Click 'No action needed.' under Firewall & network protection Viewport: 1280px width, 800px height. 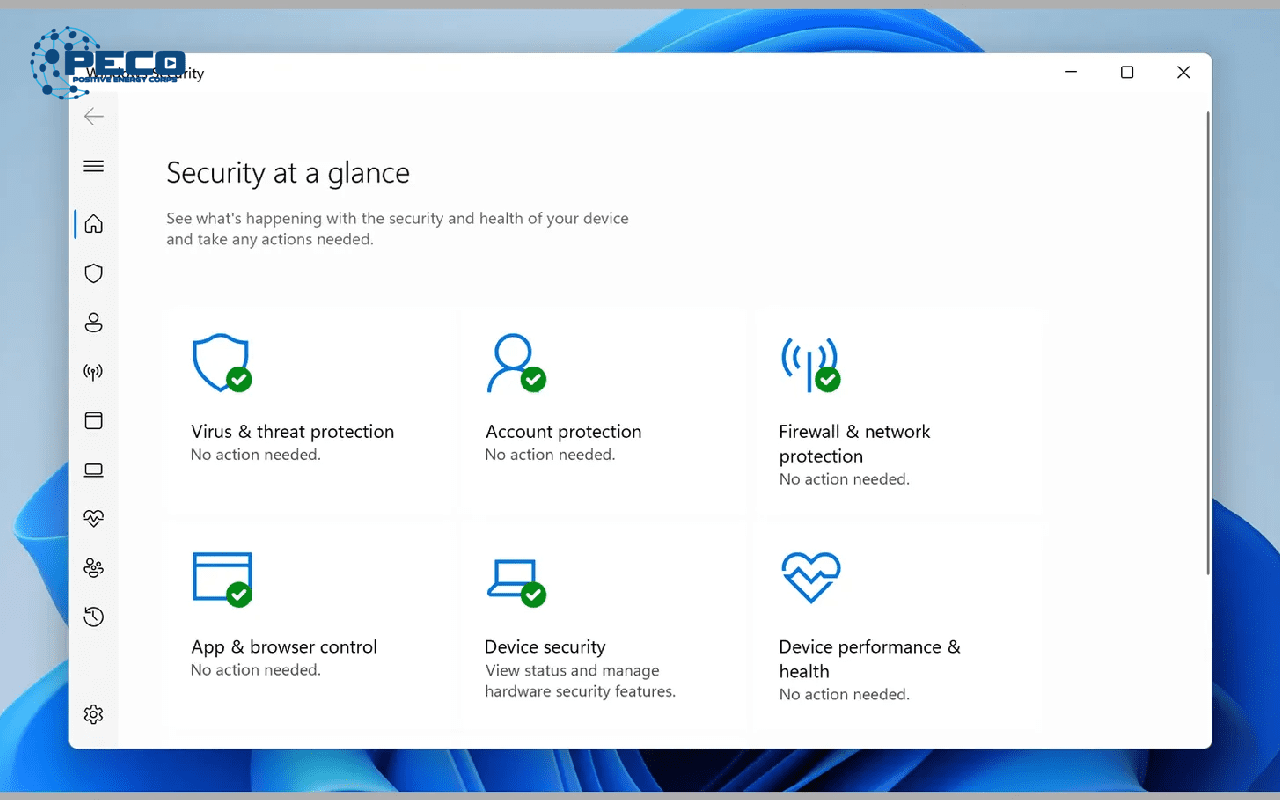click(844, 480)
